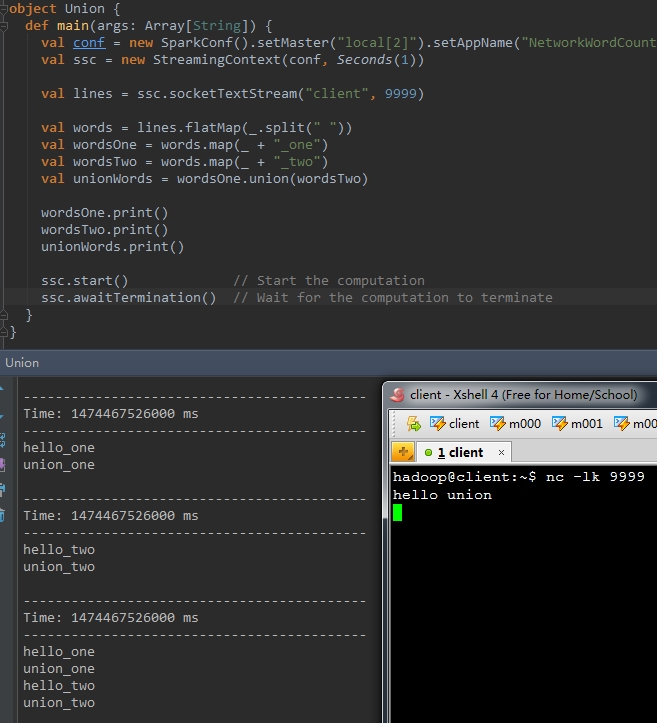Open the m000 session shortcut
Viewport: 657px width, 723px height.
(x=515, y=423)
